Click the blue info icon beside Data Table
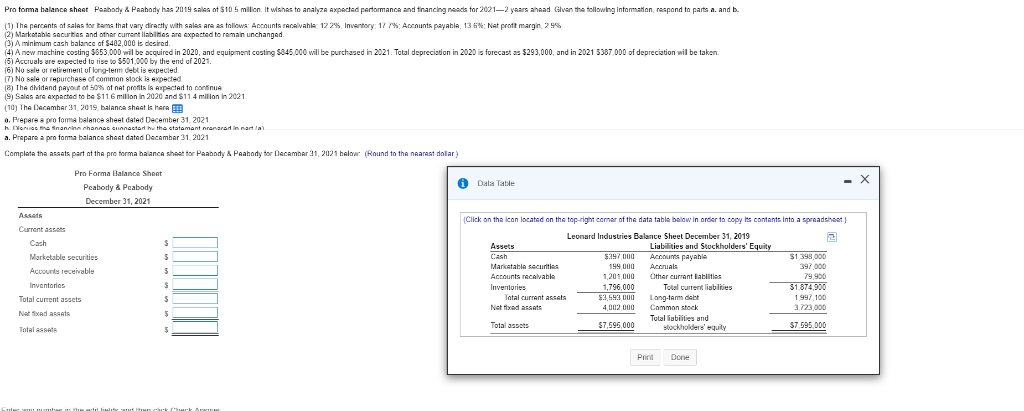Viewport: 1024px width, 411px height. pyautogui.click(x=464, y=184)
